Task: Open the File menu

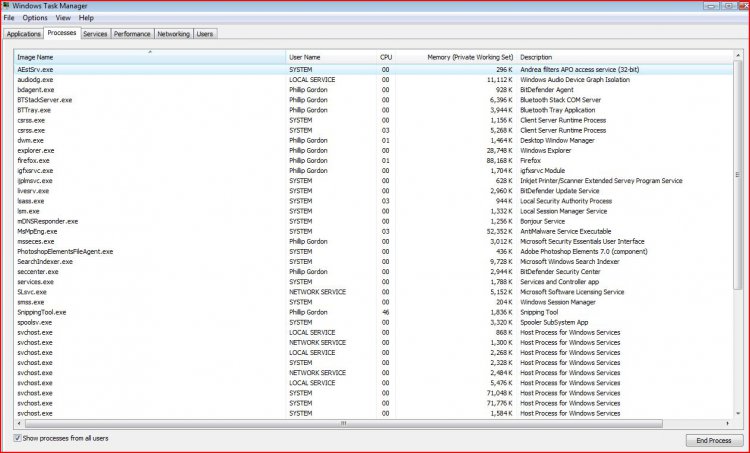Action: tap(9, 18)
